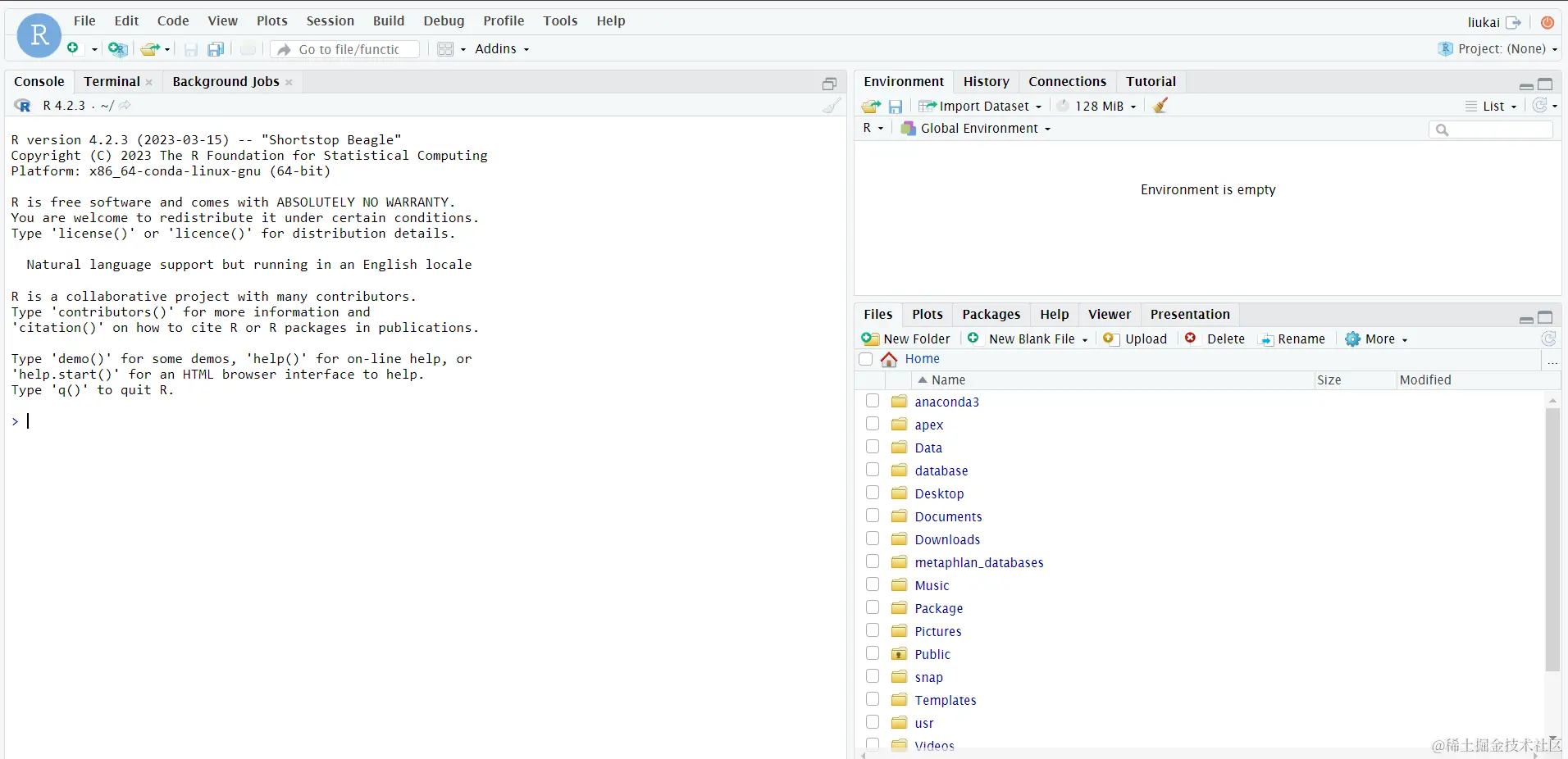Open the snap folder link
The image size is (1568, 759).
[x=929, y=678]
